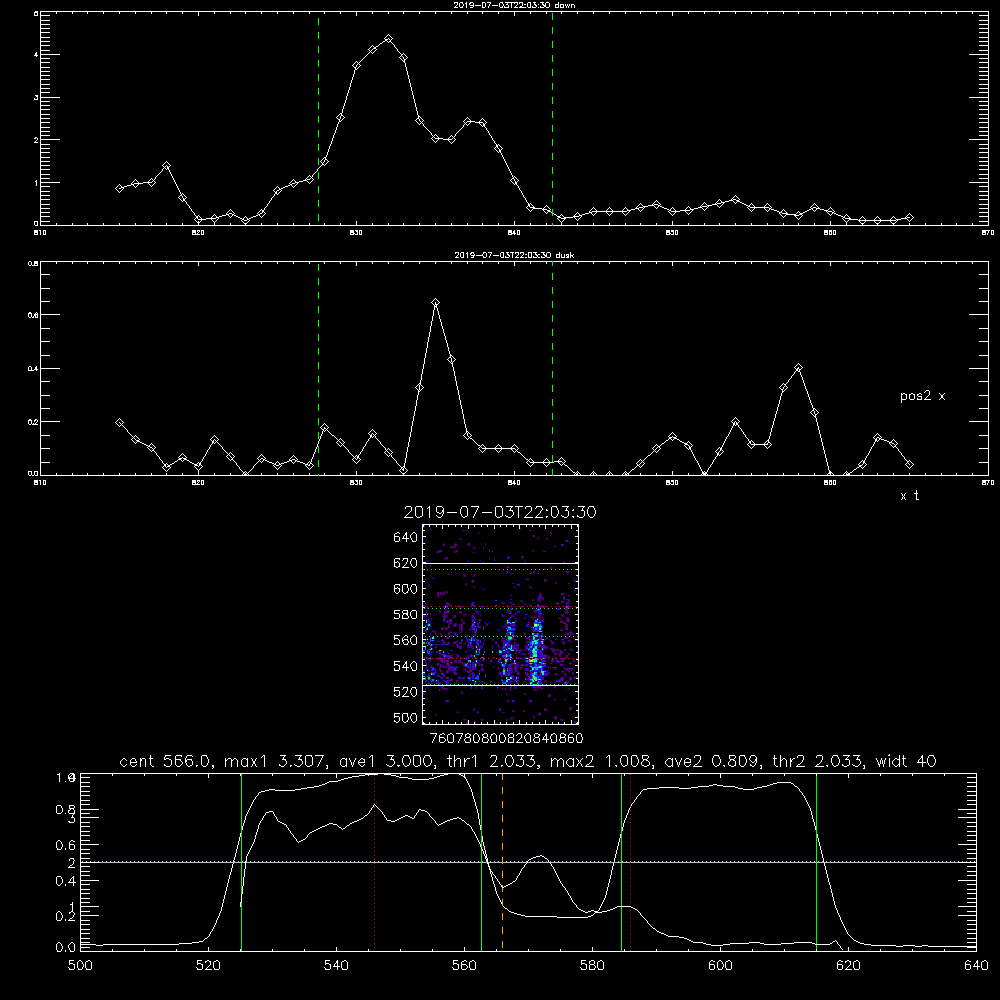Click the 500 label on bottom plot x-axis

pos(80,966)
